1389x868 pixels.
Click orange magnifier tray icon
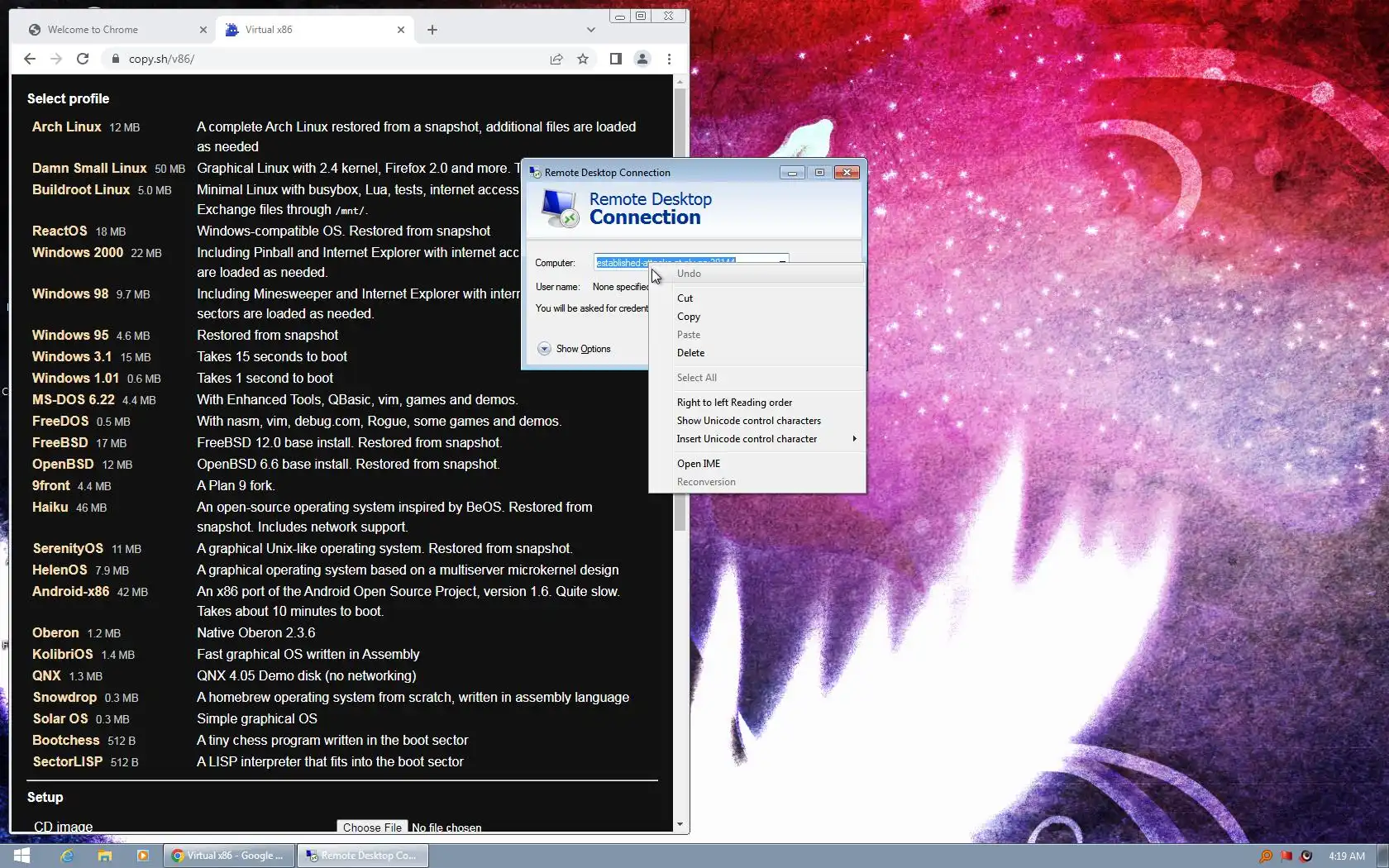[x=1265, y=856]
